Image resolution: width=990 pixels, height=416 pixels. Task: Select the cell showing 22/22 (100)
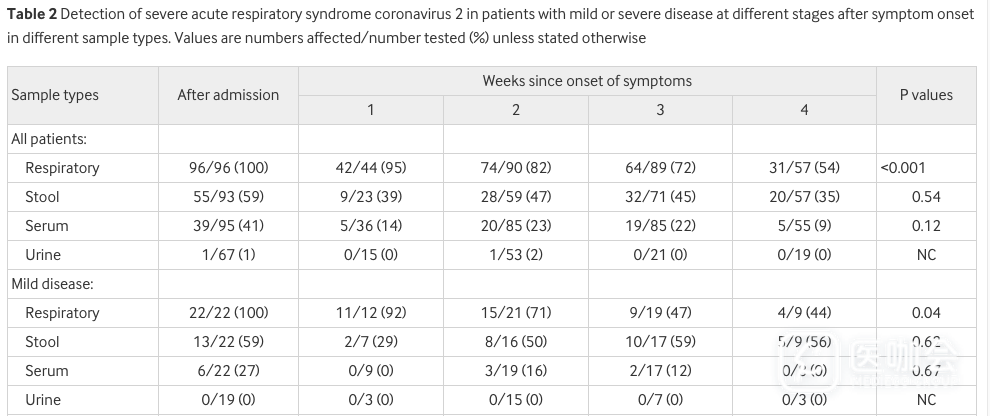[228, 313]
